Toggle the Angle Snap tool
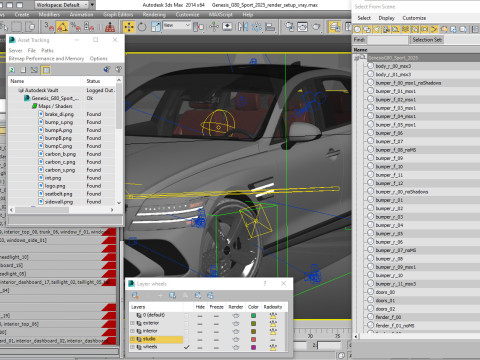480x360 pixels. [62, 26]
